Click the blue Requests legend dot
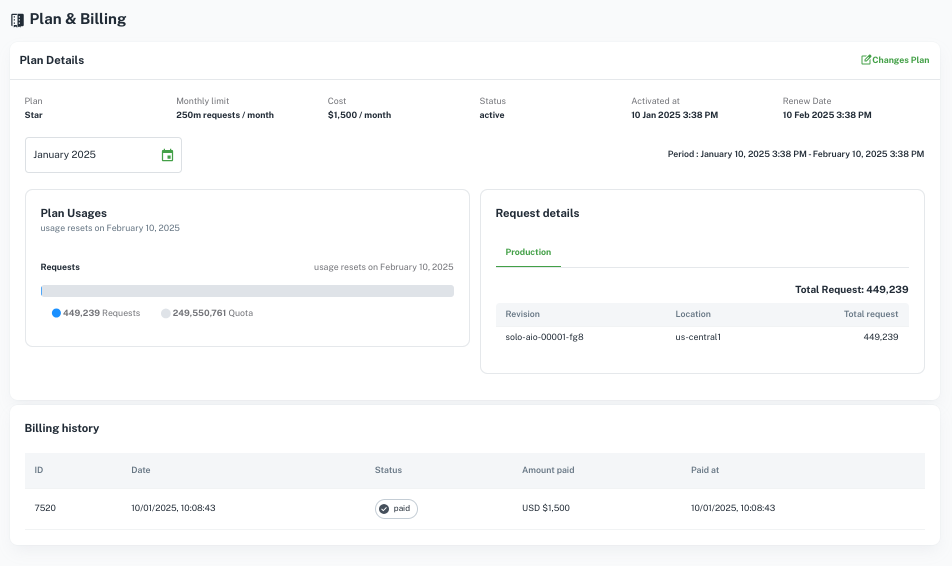Screen dimensions: 952x566 [x=56, y=313]
